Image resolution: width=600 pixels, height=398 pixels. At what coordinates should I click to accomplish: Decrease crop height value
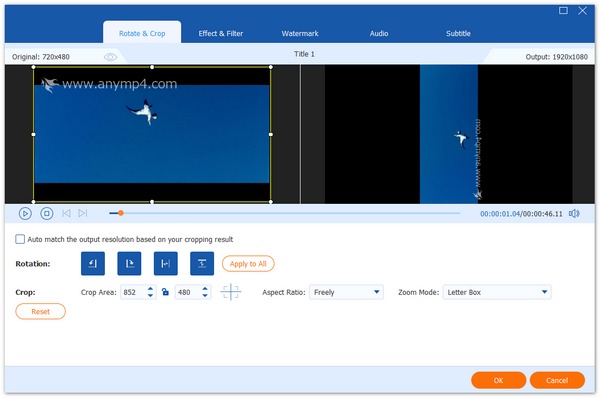(x=205, y=295)
